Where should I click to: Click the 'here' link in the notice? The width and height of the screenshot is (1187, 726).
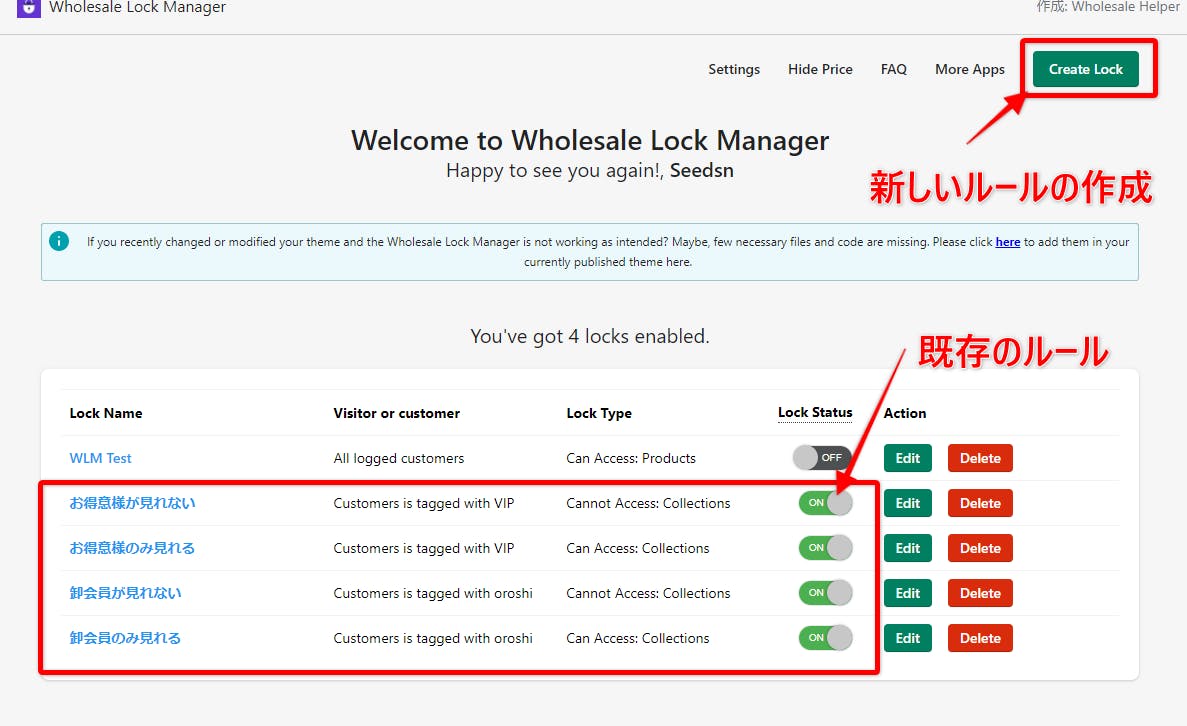tap(1008, 241)
